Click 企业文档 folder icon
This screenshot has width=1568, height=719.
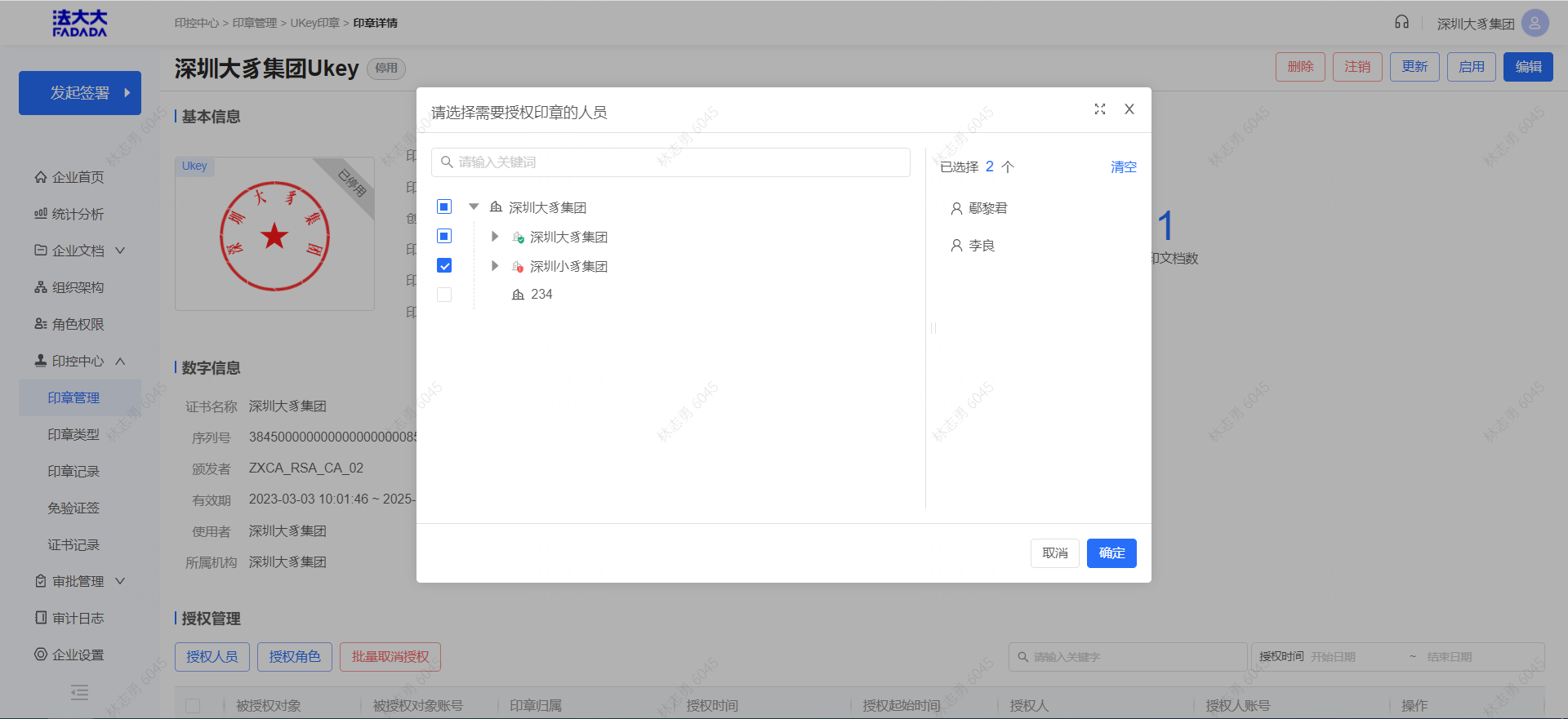click(41, 250)
